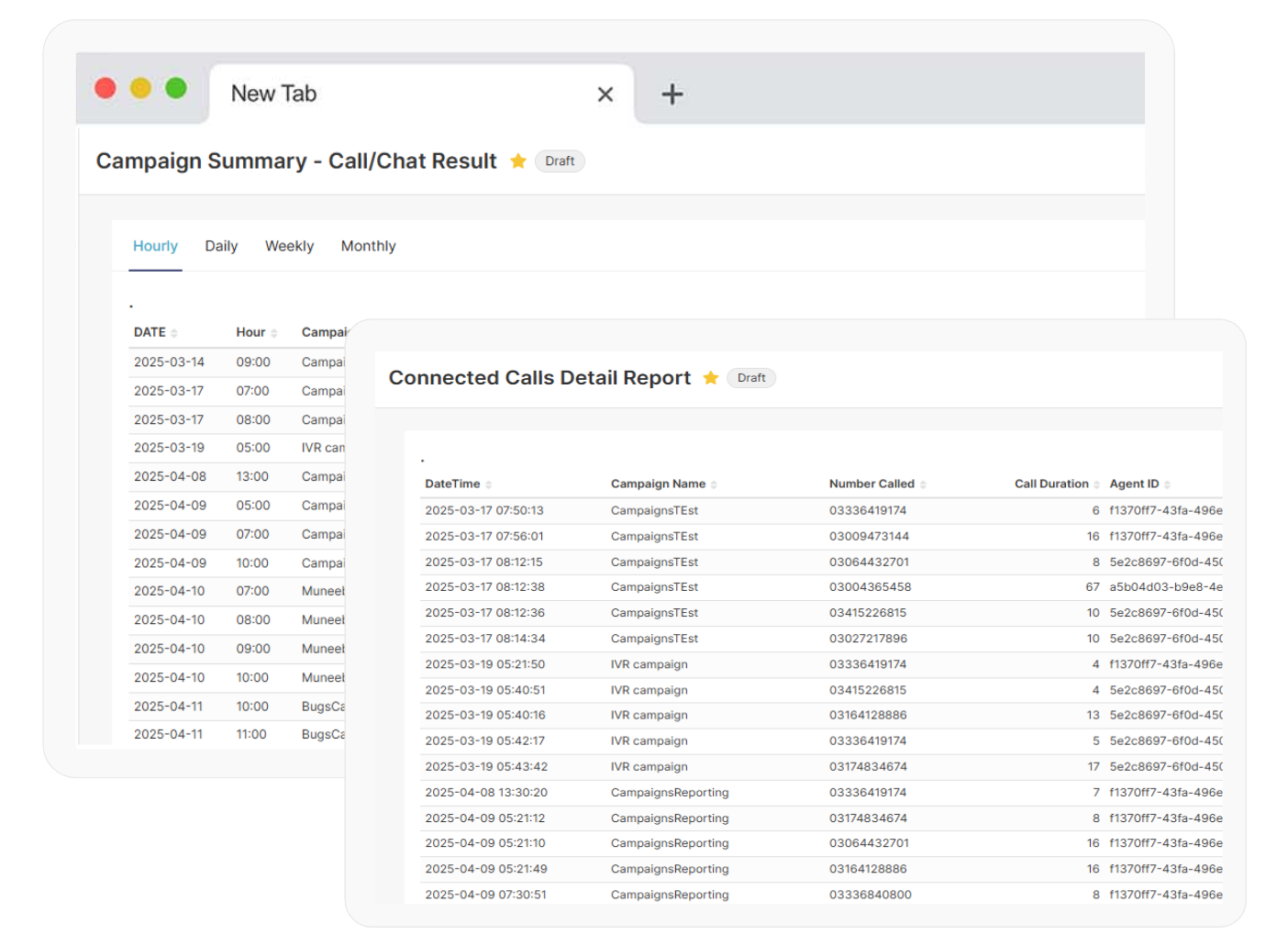This screenshot has width=1288, height=946.
Task: Star the Connected Calls Detail Report
Action: point(711,377)
